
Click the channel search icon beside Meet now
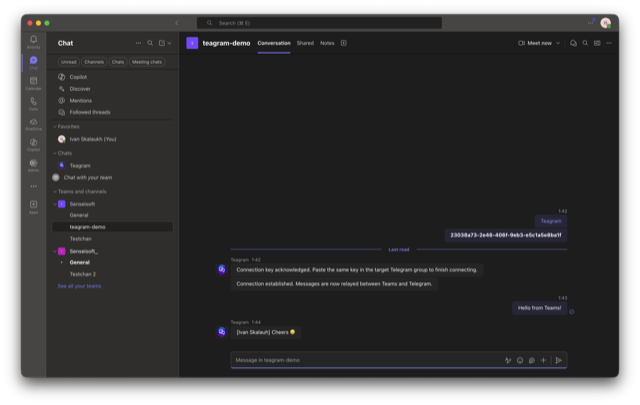585,43
